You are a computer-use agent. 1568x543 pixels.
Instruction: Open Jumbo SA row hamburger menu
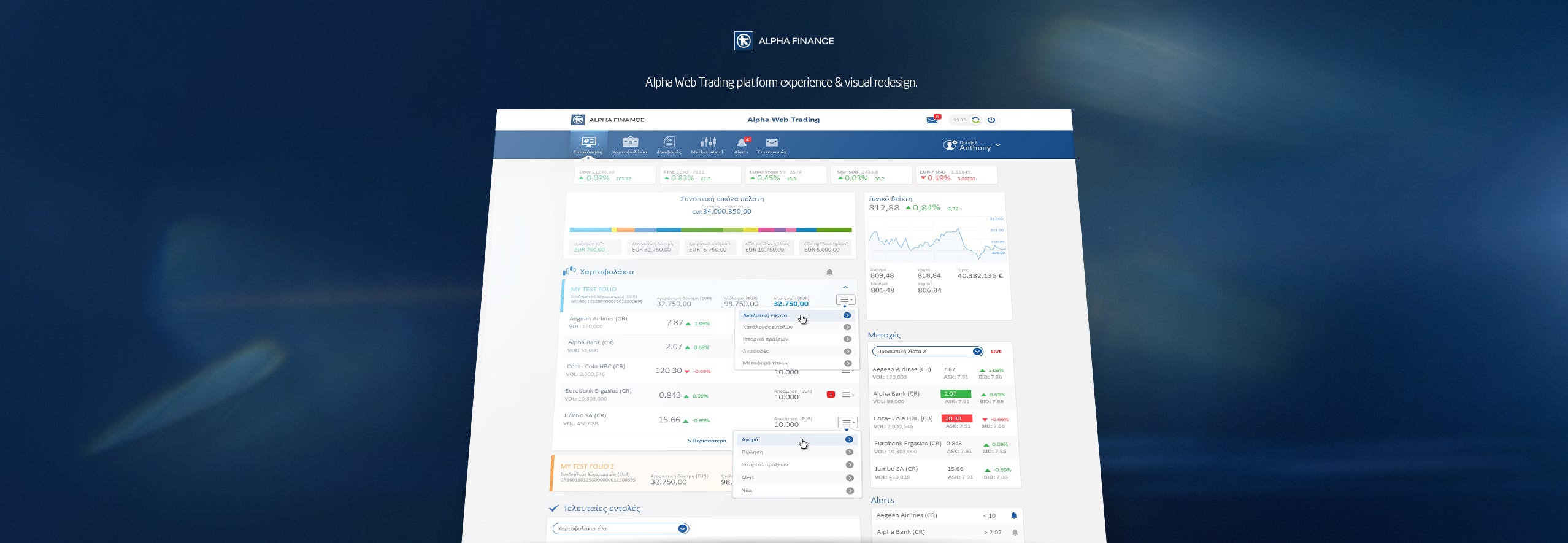coord(847,423)
